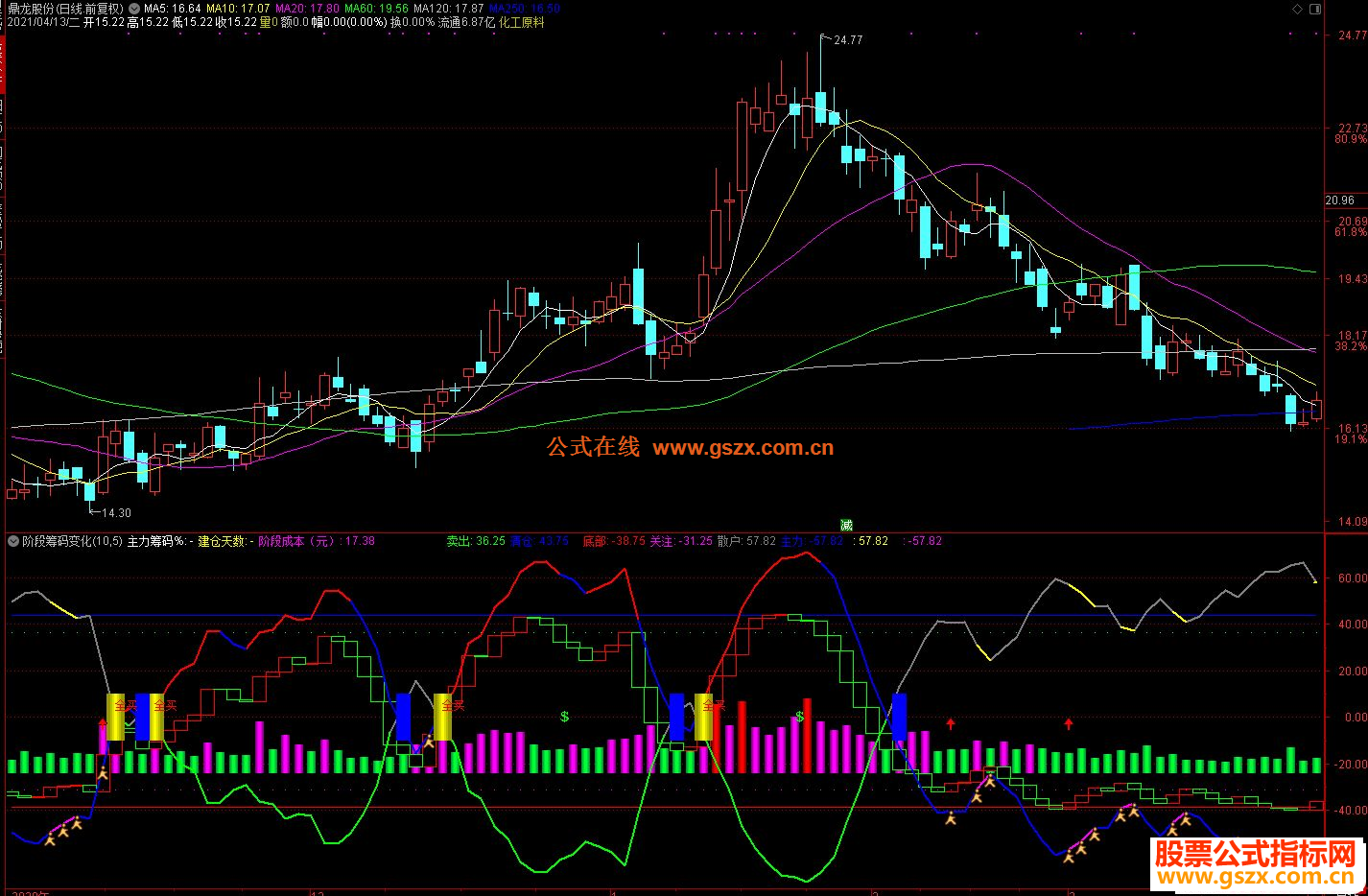The height and width of the screenshot is (896, 1368).
Task: Click the 化工原料 sector link
Action: (522, 22)
